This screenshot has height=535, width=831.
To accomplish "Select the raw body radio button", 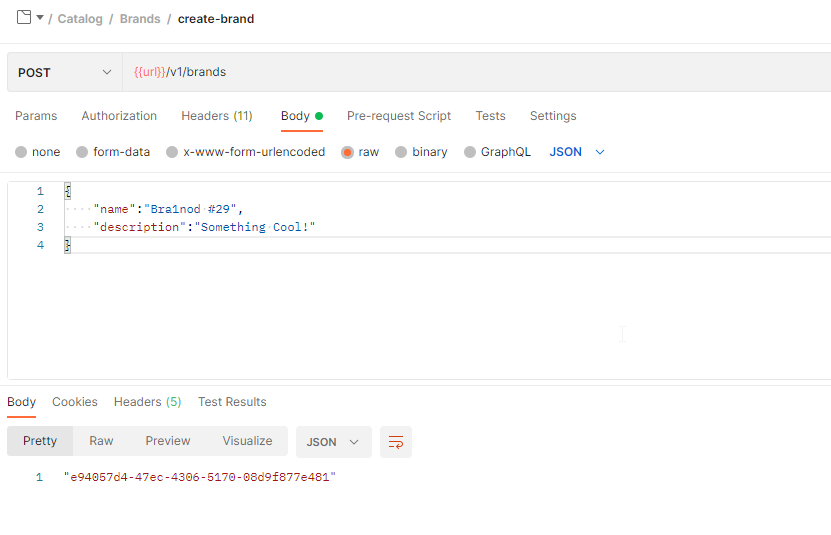I will click(x=348, y=152).
